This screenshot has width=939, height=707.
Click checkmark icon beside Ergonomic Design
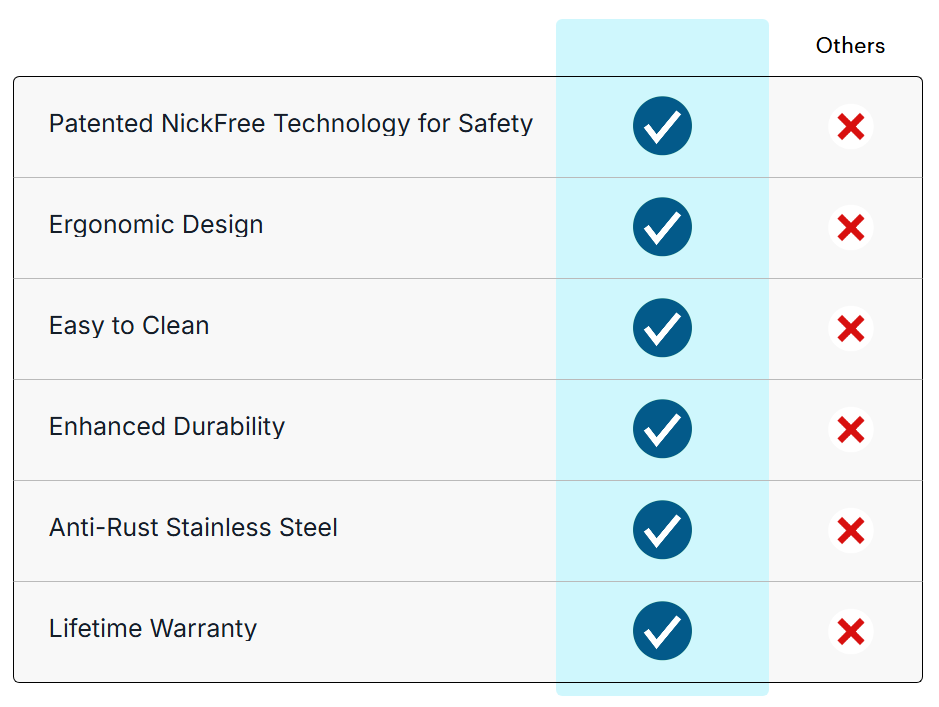[662, 227]
